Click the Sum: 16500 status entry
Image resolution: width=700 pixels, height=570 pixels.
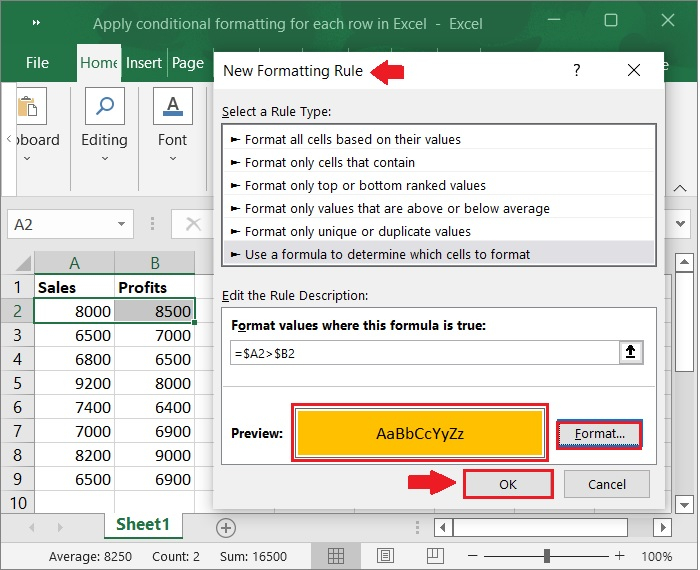tap(253, 557)
